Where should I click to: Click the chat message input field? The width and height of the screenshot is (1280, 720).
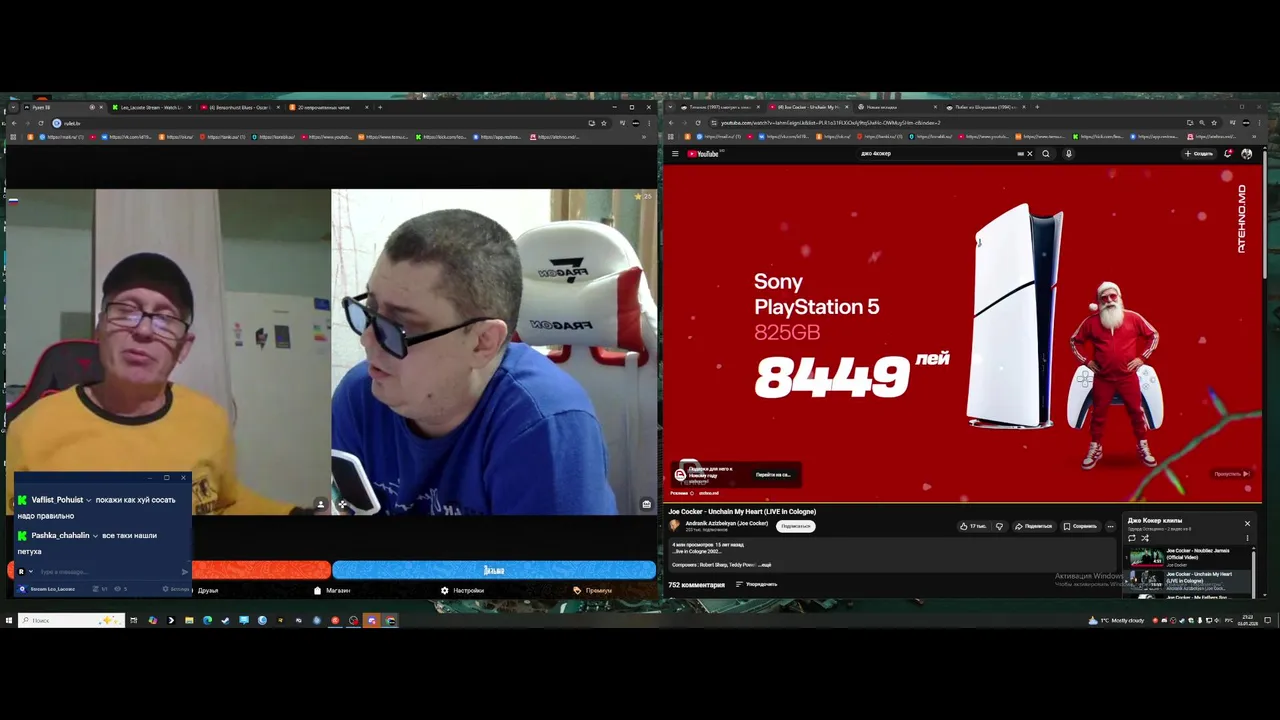click(108, 572)
